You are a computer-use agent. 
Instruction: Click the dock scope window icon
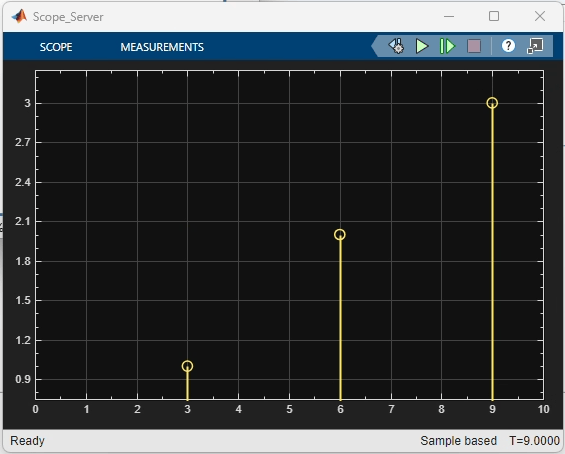point(535,46)
